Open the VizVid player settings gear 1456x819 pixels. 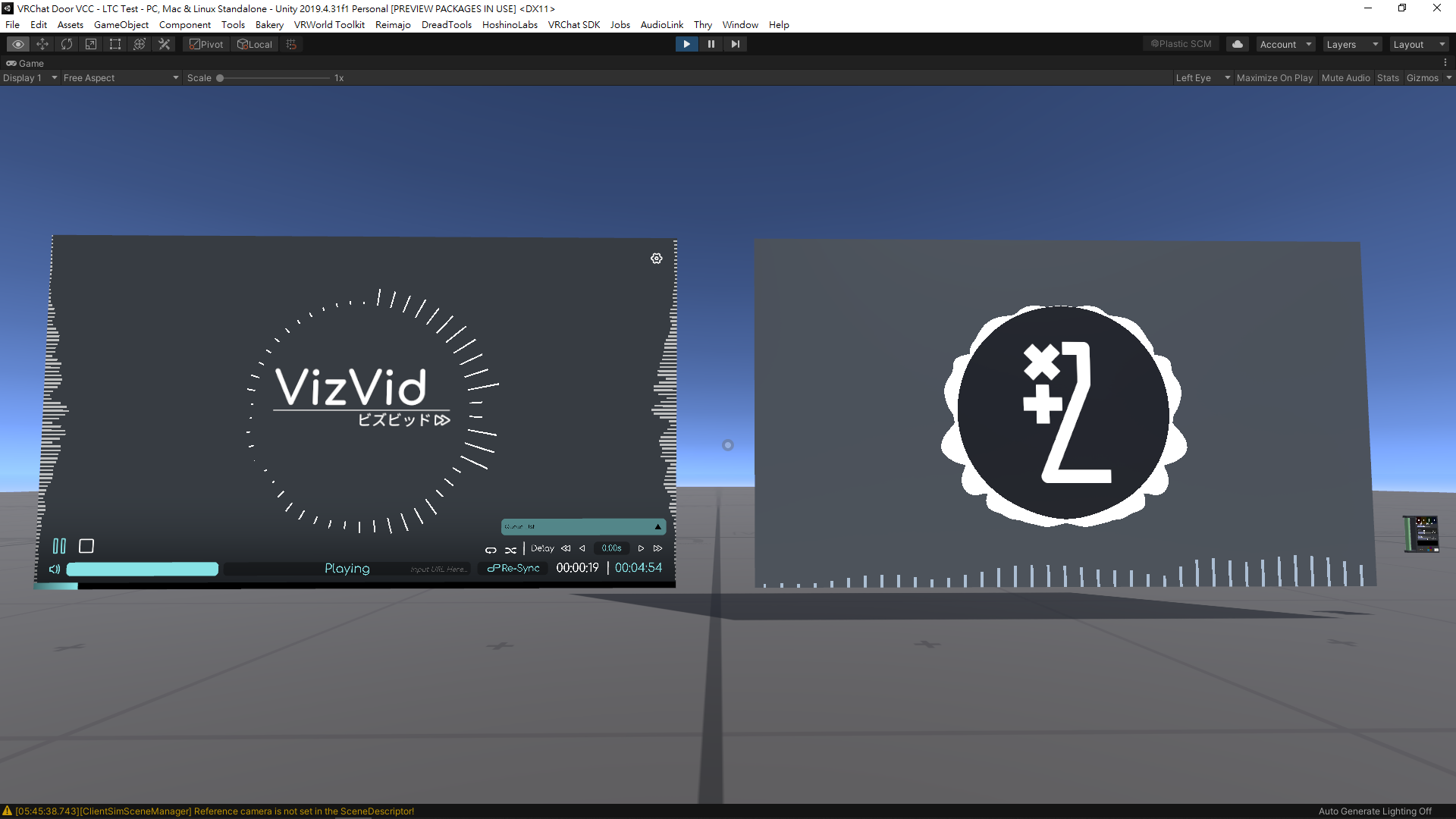656,258
